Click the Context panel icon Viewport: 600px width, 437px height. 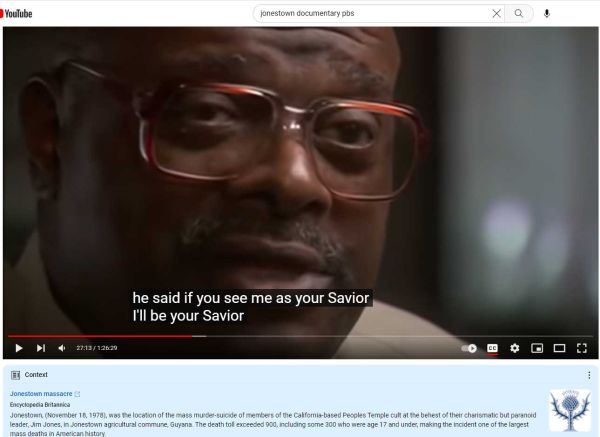point(15,375)
